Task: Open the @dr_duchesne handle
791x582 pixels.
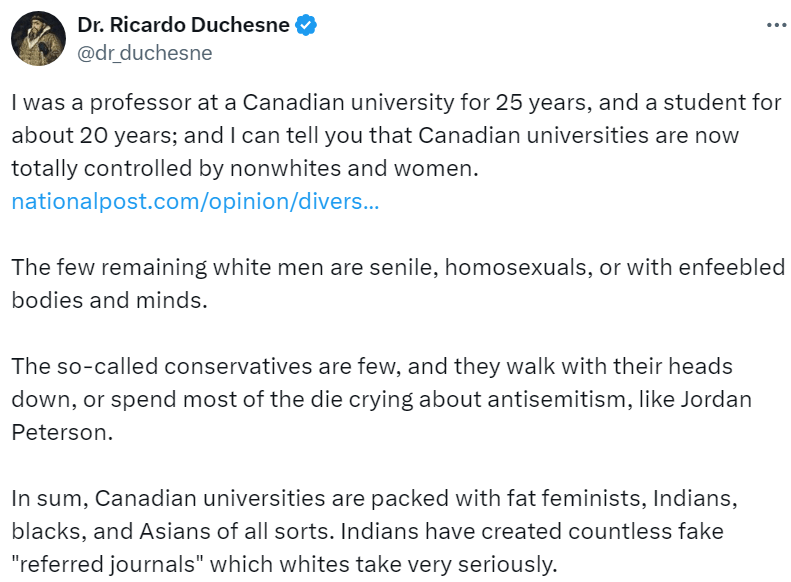Action: tap(145, 53)
